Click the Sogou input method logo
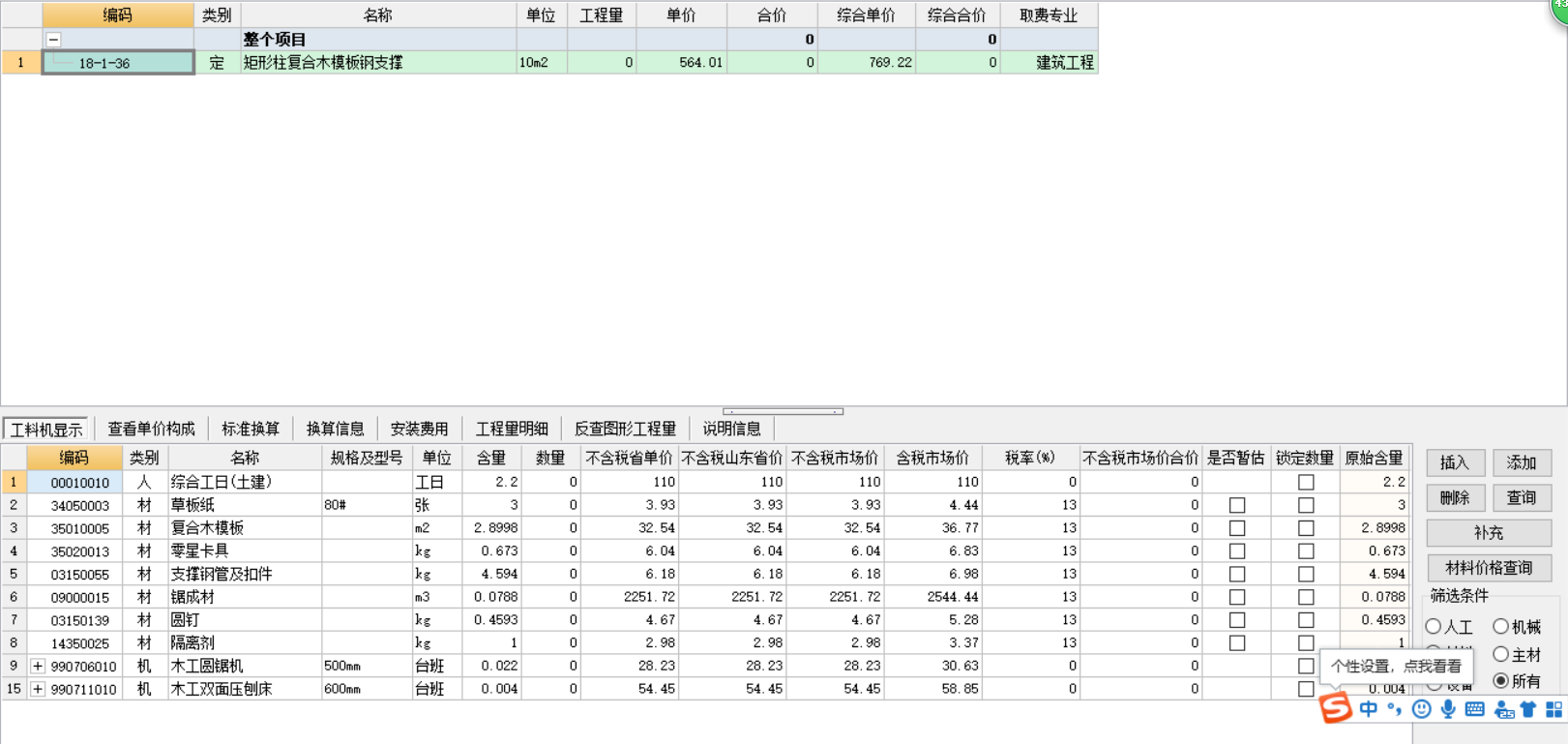1568x744 pixels. (1335, 707)
